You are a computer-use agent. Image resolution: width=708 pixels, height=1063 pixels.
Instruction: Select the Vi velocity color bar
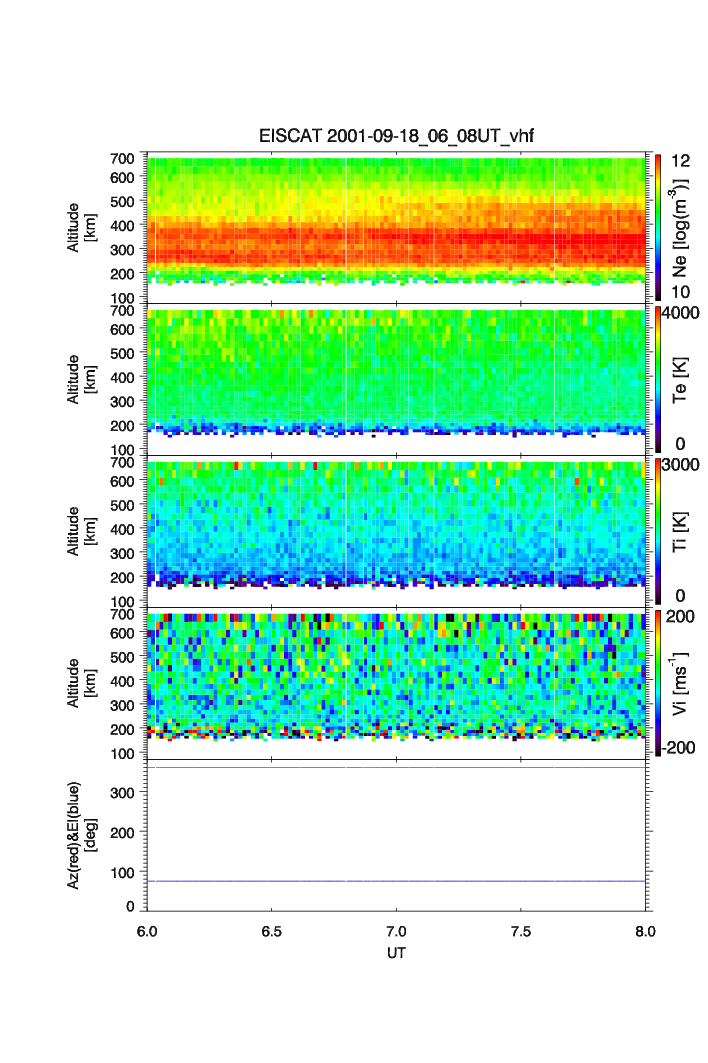click(657, 682)
